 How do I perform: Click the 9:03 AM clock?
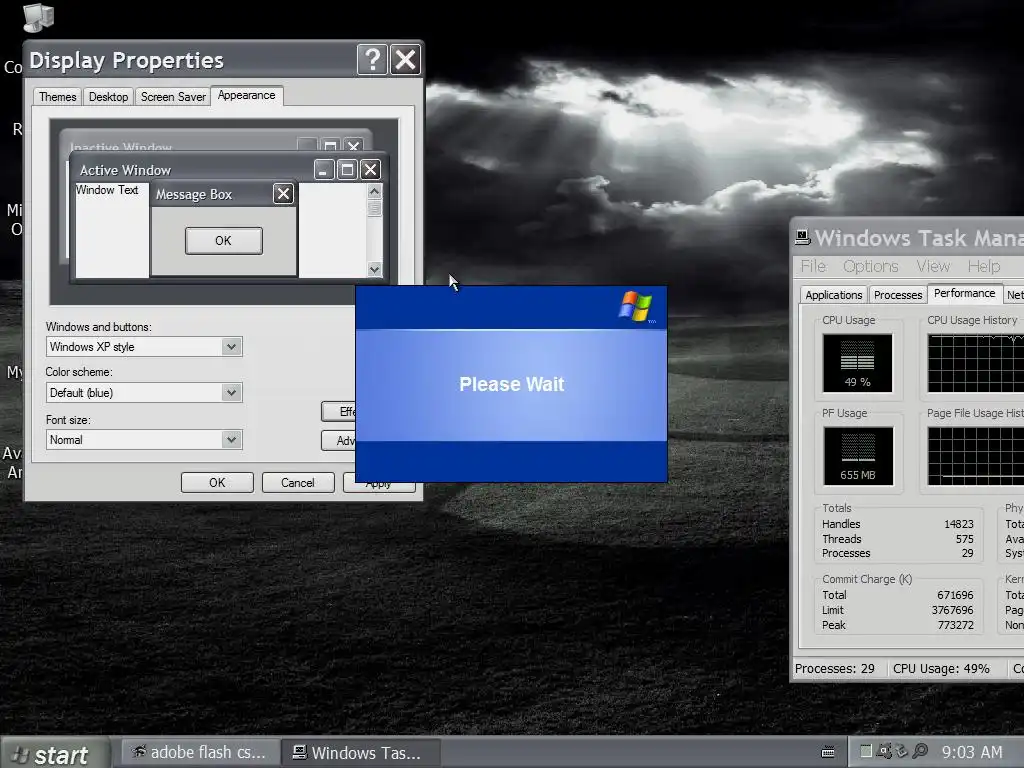[972, 752]
